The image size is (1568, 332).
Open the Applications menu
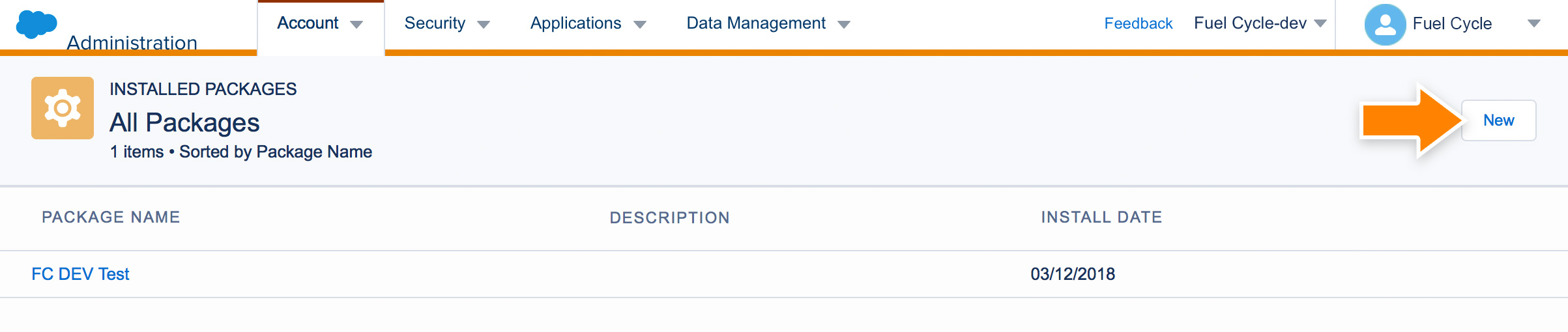(575, 23)
